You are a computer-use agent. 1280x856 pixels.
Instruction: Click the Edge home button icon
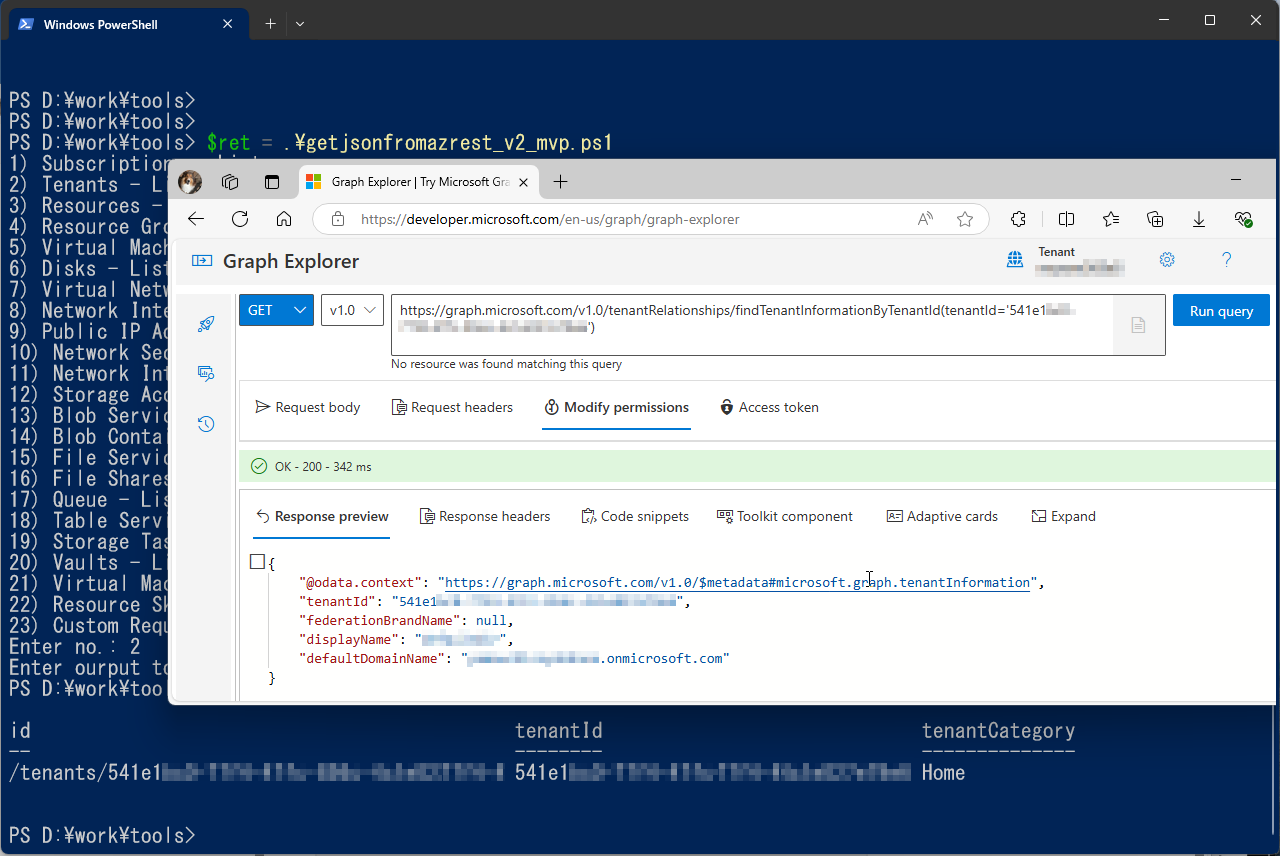pyautogui.click(x=284, y=219)
